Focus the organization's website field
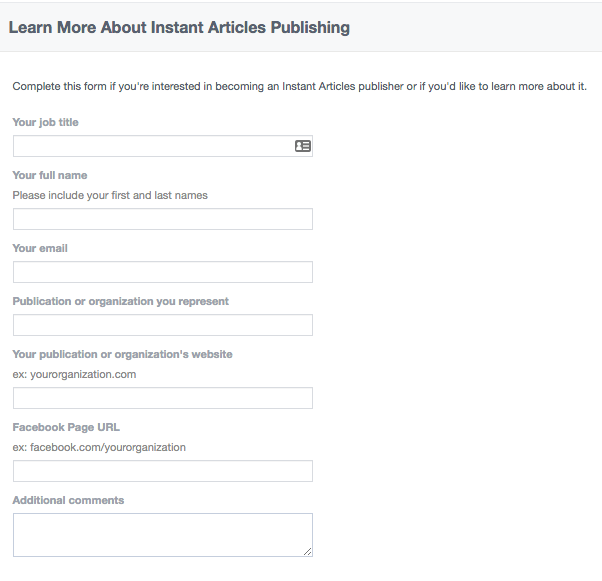602x581 pixels. tap(163, 398)
